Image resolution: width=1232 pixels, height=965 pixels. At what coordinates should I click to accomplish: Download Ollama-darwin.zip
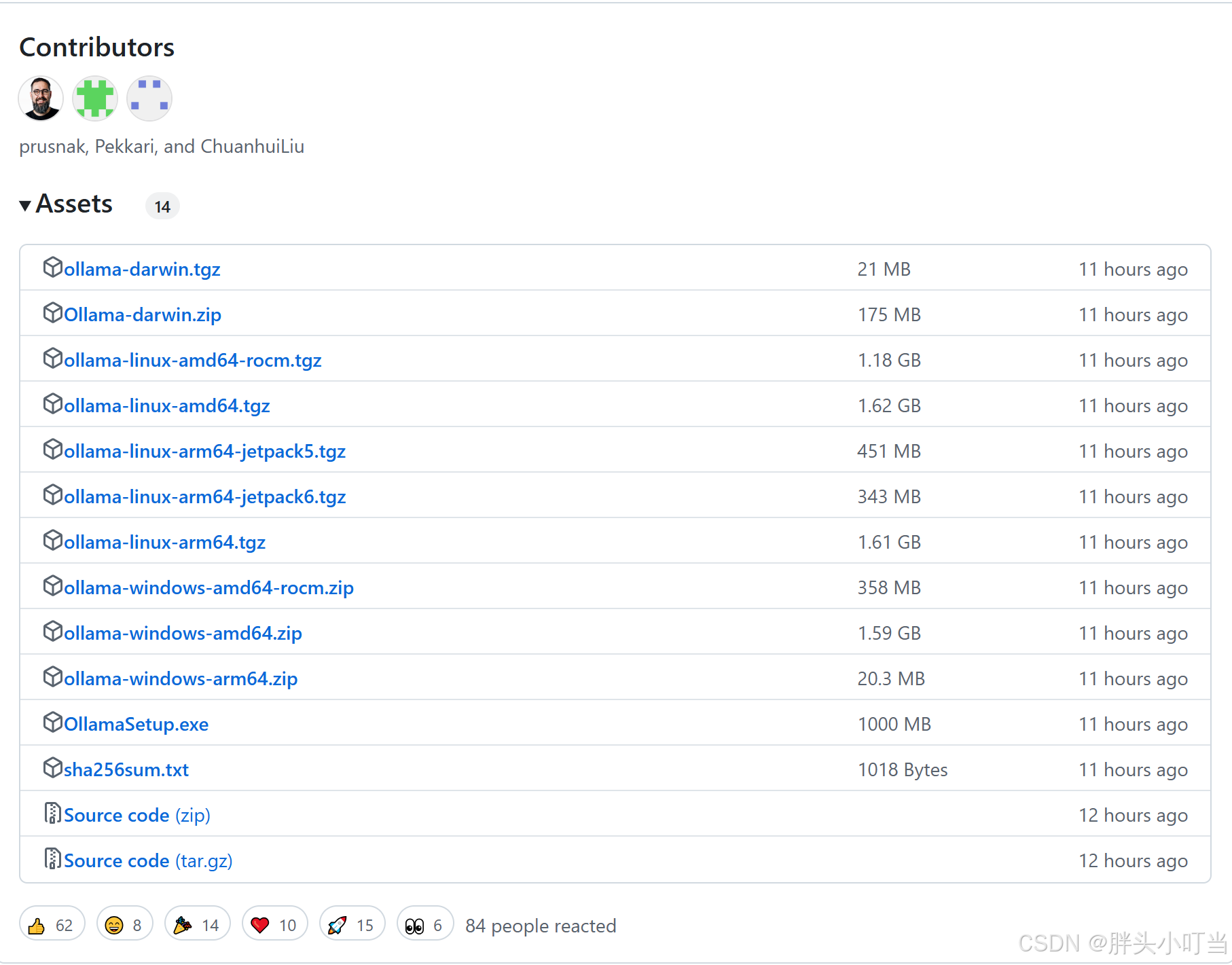[143, 314]
